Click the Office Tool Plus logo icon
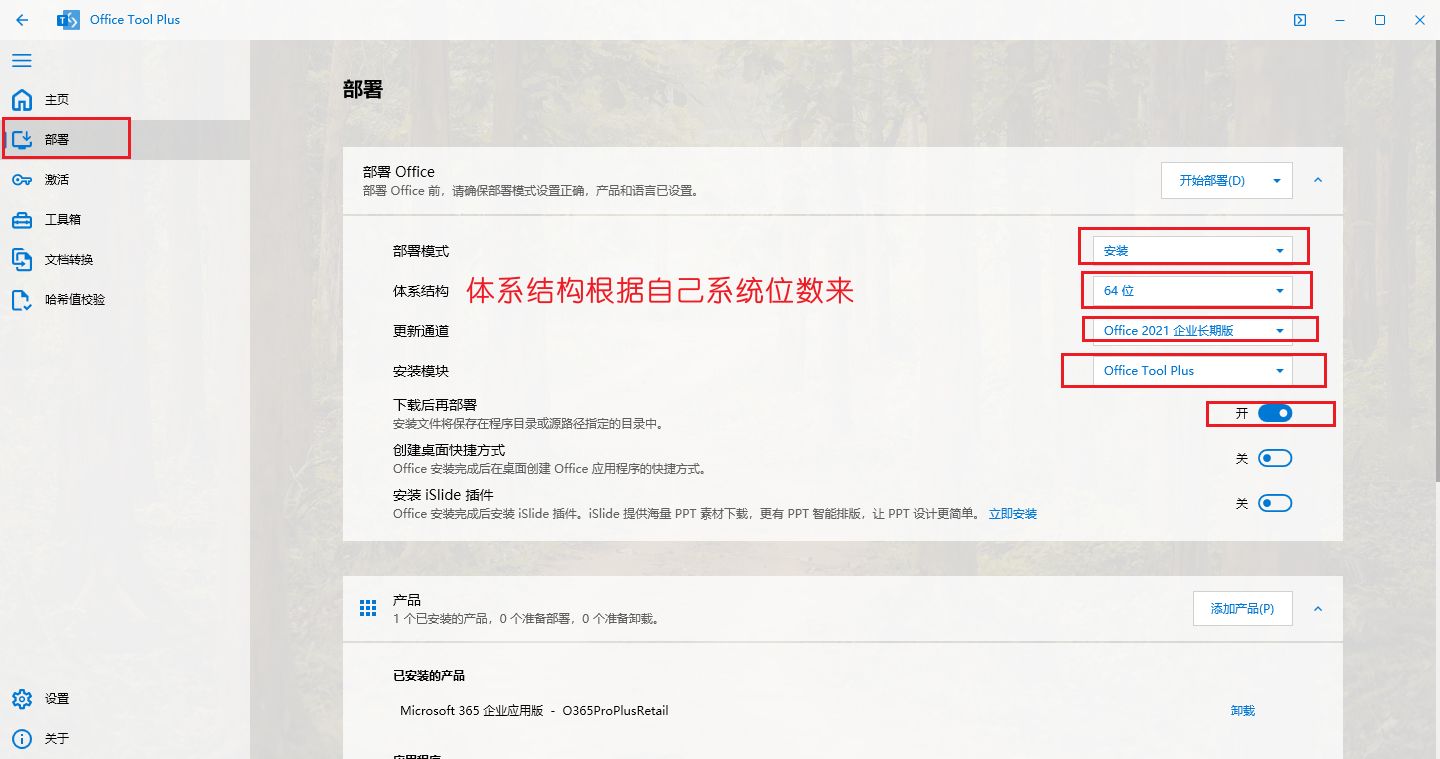This screenshot has height=759, width=1440. tap(68, 20)
